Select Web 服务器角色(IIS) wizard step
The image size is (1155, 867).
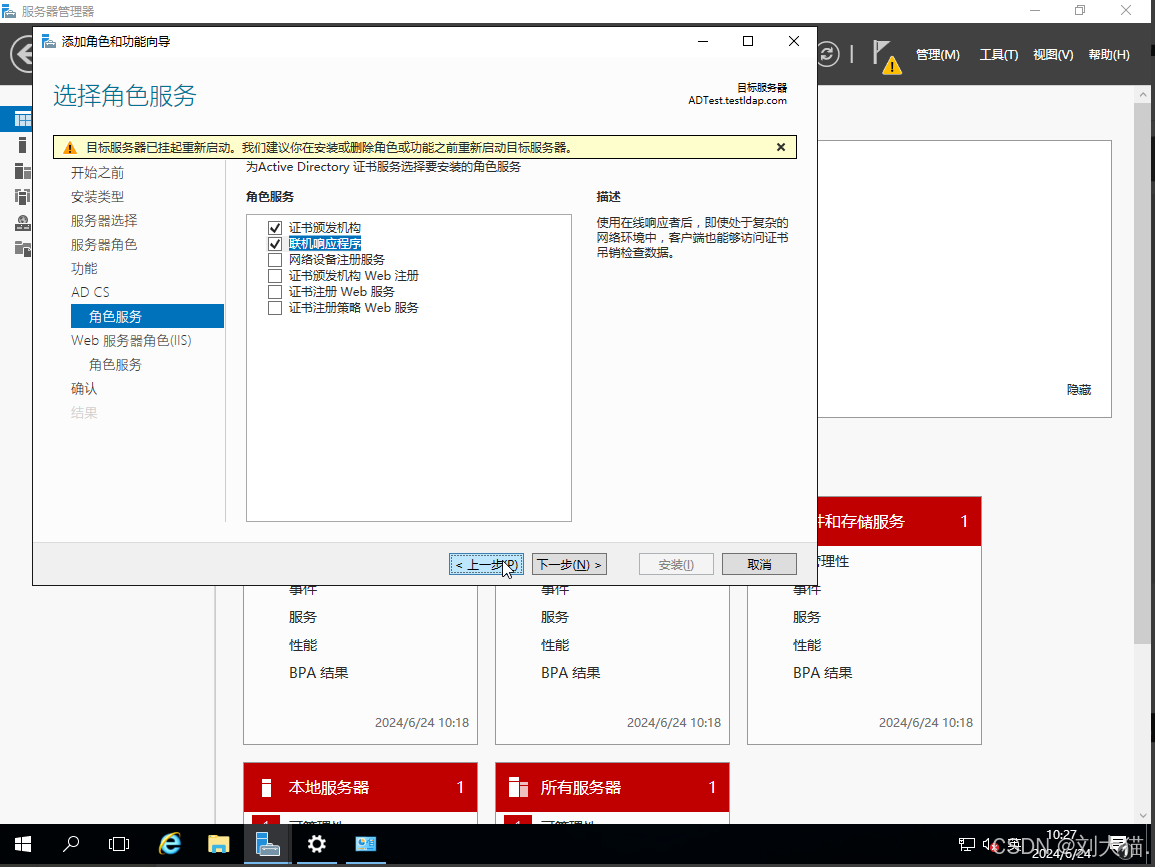(x=131, y=340)
